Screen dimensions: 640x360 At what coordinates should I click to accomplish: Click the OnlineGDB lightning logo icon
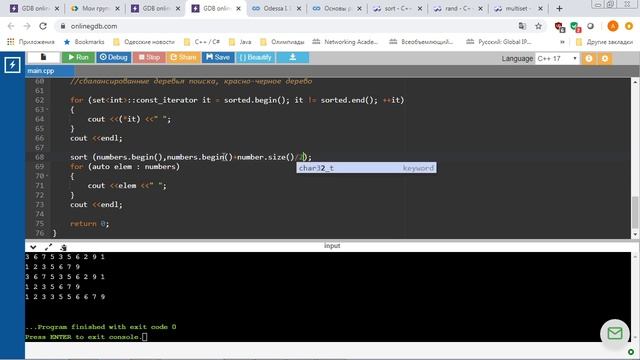(x=12, y=65)
